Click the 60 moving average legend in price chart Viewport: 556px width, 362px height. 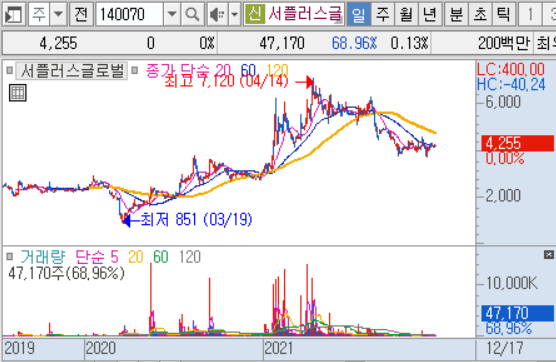[x=248, y=70]
